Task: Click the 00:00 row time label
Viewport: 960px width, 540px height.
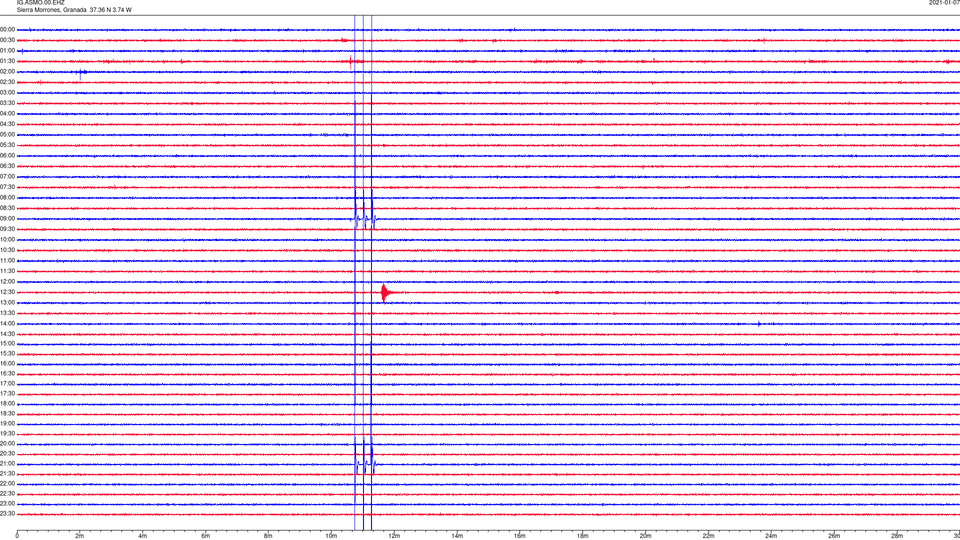Action: pos(7,29)
